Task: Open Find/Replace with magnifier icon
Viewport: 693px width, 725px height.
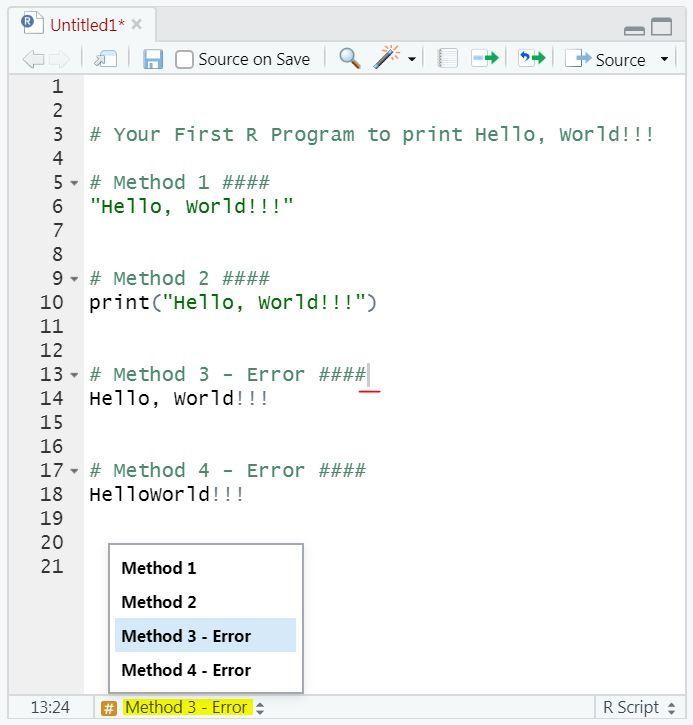Action: click(350, 59)
